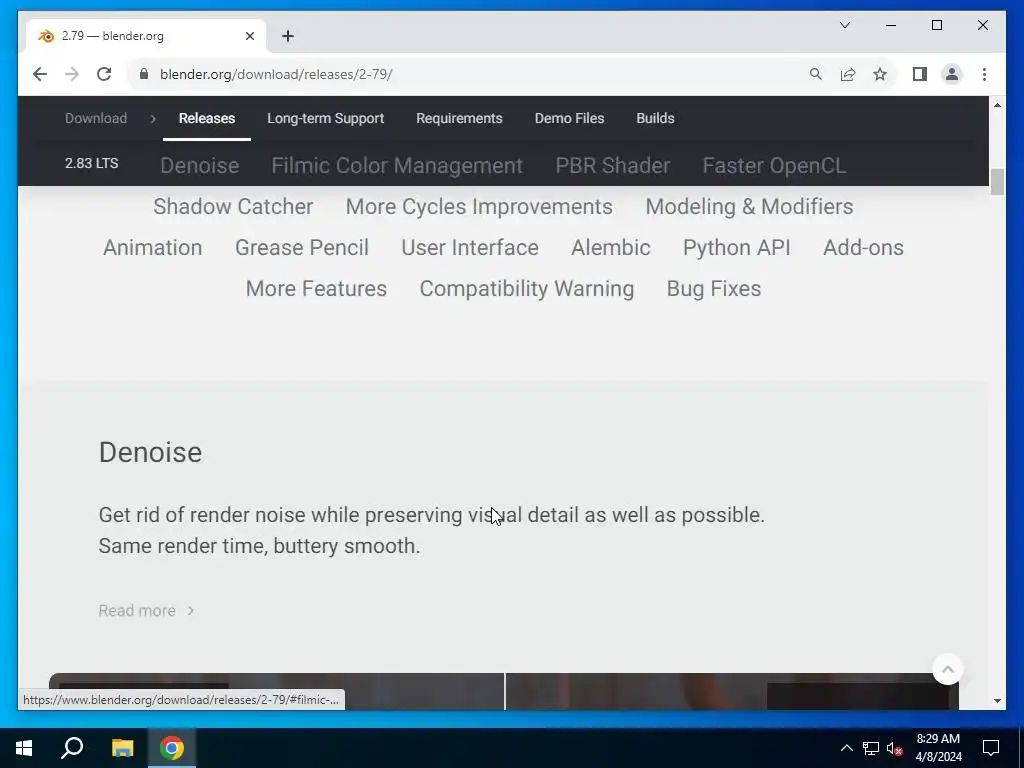The height and width of the screenshot is (768, 1024).
Task: Reload the blender.org page
Action: [104, 74]
